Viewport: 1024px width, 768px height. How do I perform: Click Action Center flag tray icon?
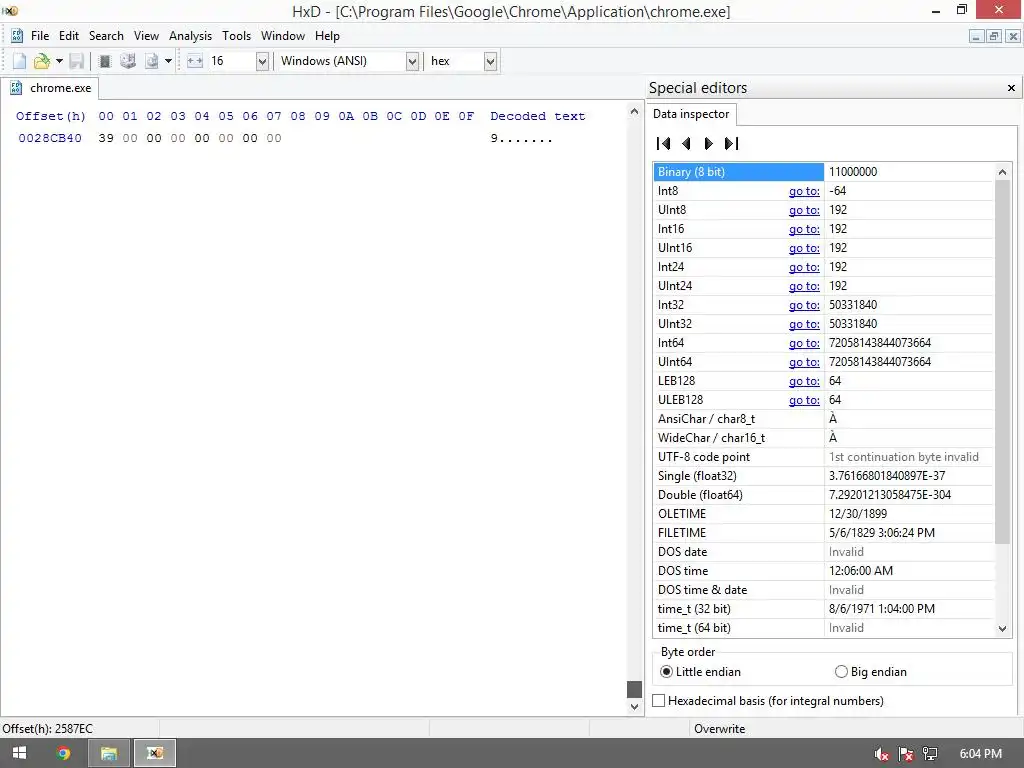[x=906, y=754]
